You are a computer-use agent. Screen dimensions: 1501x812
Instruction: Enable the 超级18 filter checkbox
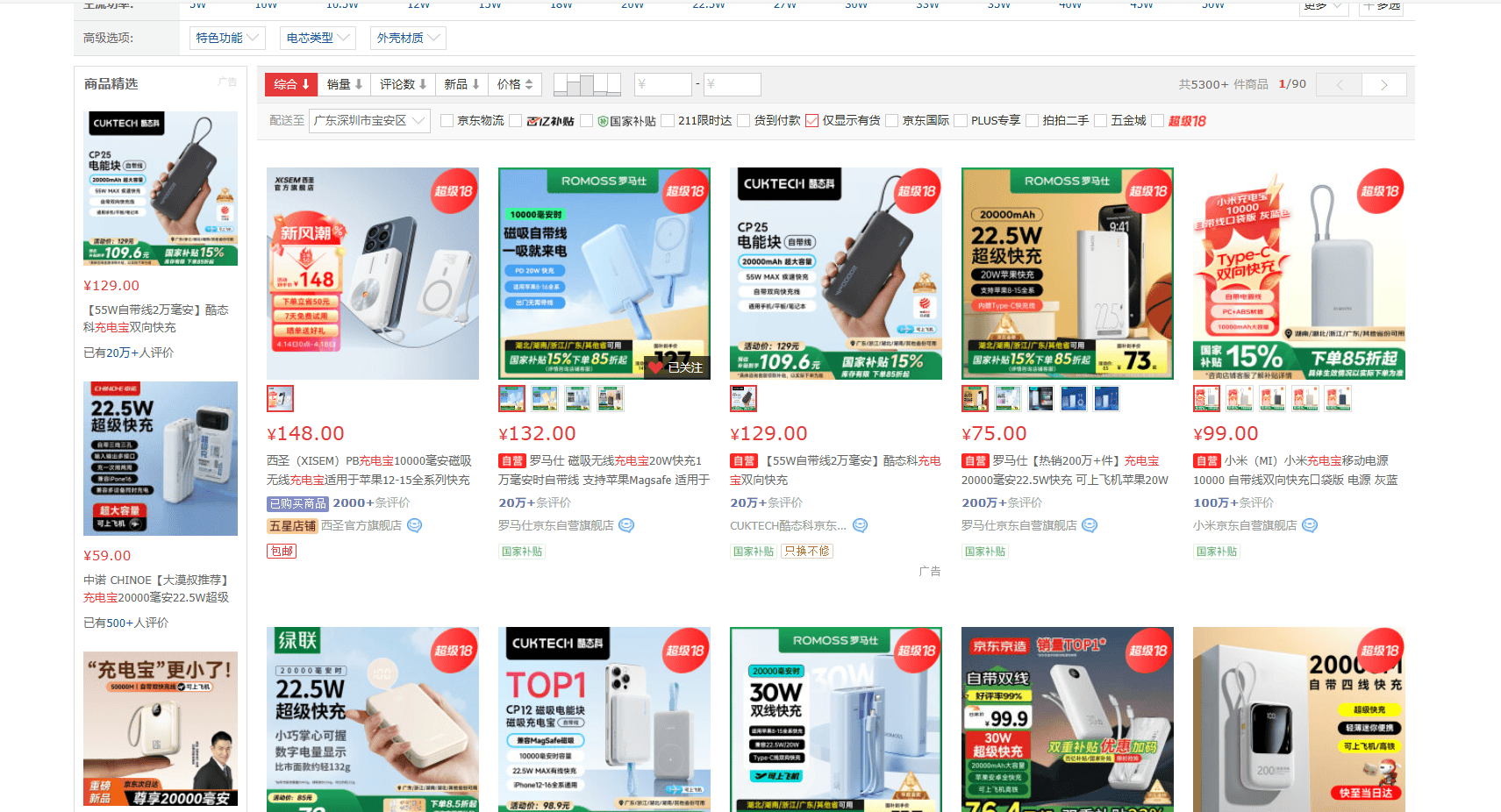1158,121
